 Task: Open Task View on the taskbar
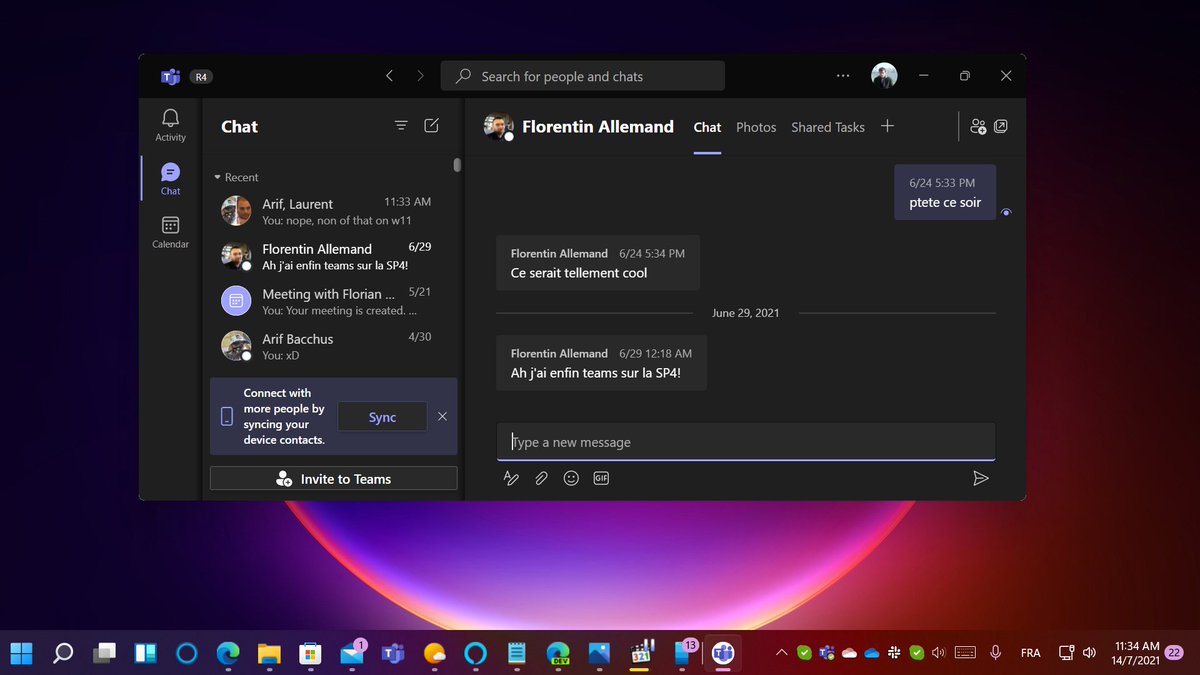(103, 653)
